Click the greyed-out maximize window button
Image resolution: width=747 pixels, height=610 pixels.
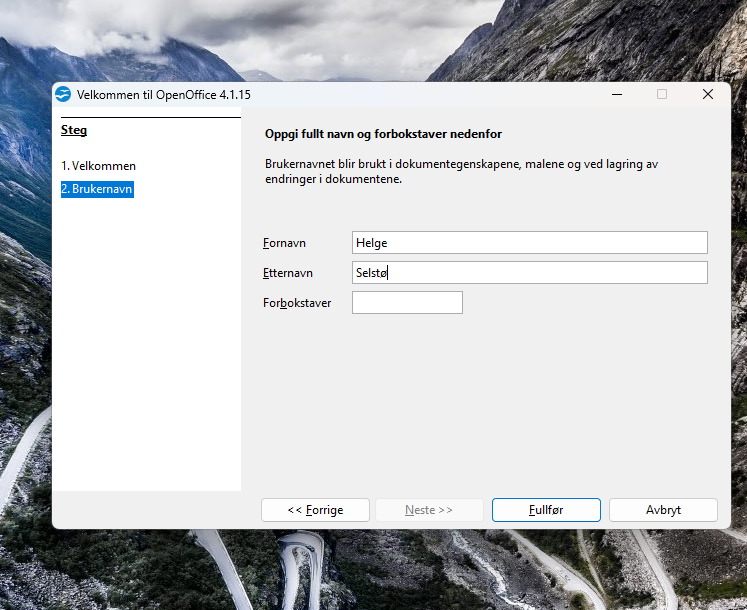tap(662, 94)
